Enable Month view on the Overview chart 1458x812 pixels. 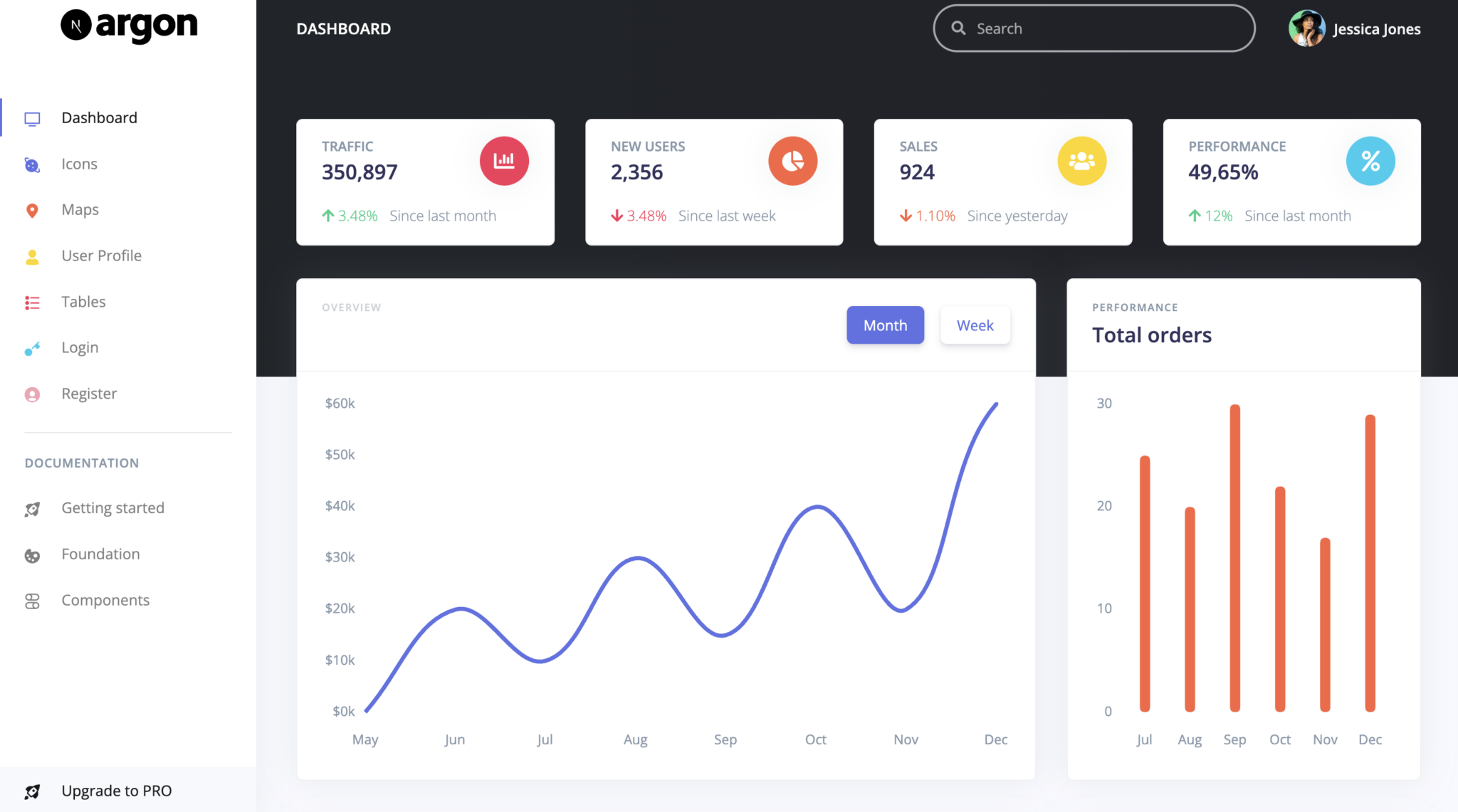coord(885,325)
